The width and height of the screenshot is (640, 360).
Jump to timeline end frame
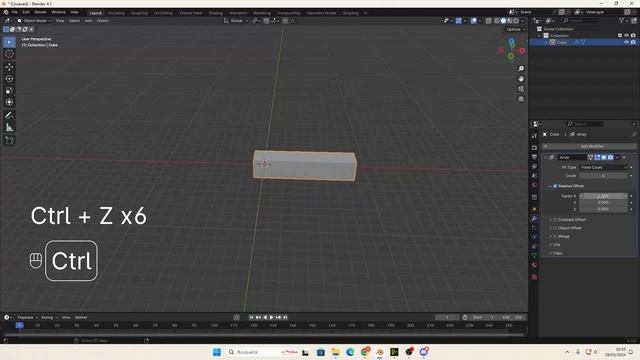(285, 318)
